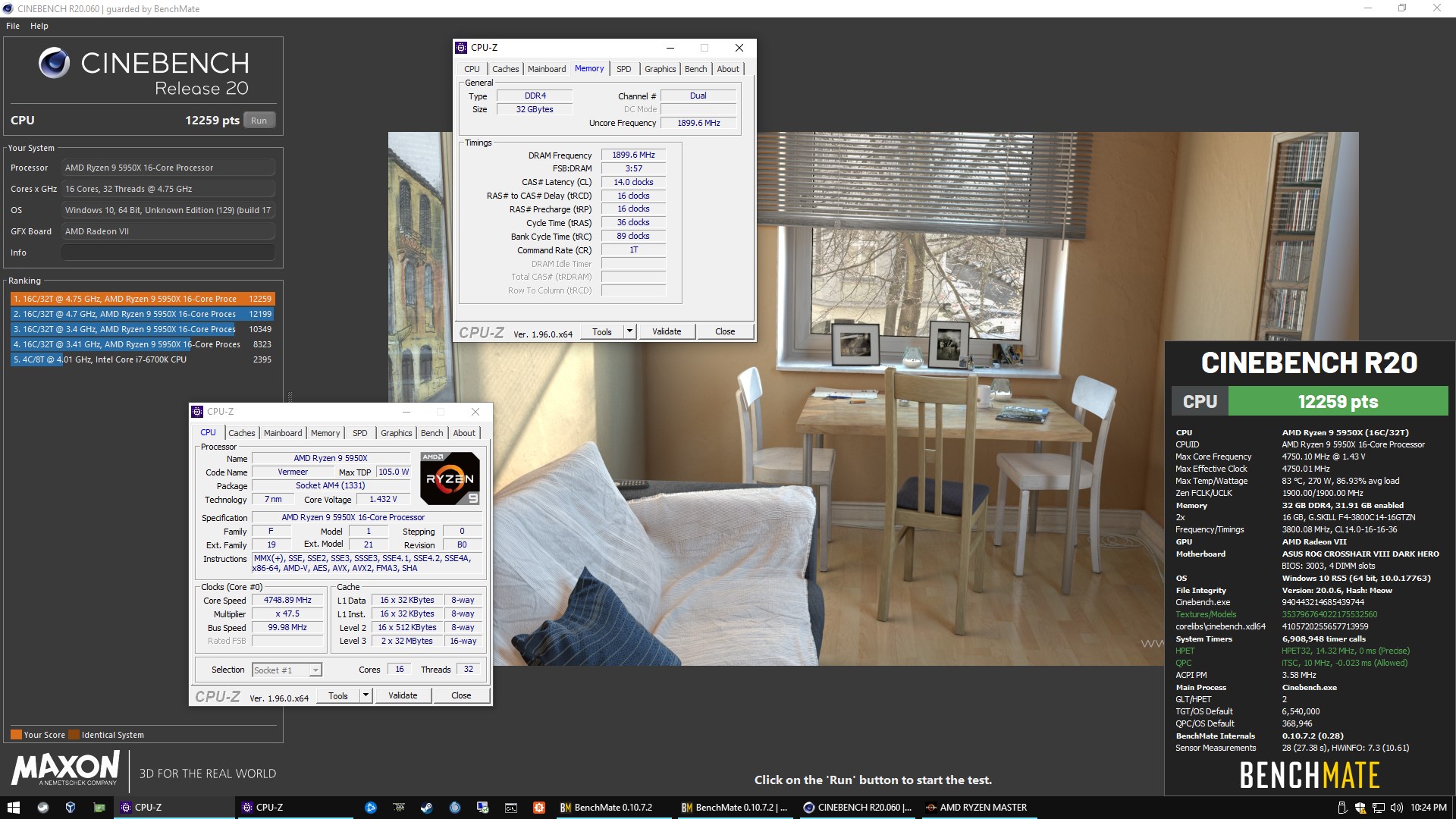Select SPD tab in lower CPU-Z window
This screenshot has height=819, width=1456.
click(360, 433)
